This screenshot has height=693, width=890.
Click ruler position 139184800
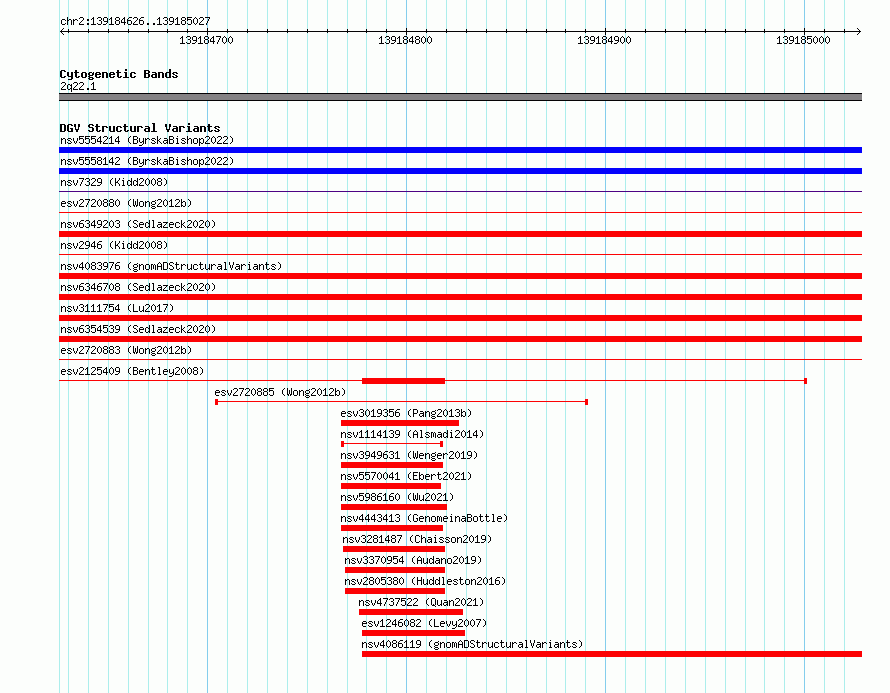pos(405,40)
